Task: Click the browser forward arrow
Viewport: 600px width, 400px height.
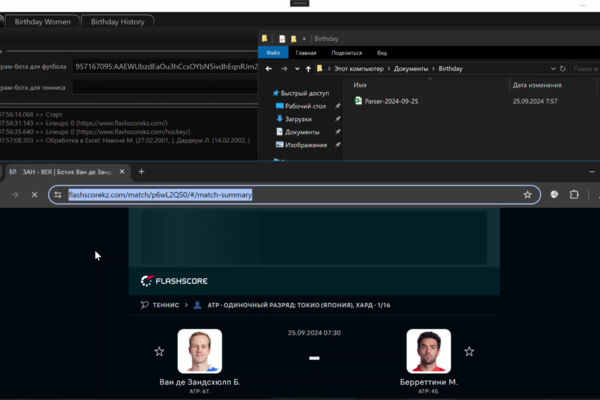Action: [15, 195]
